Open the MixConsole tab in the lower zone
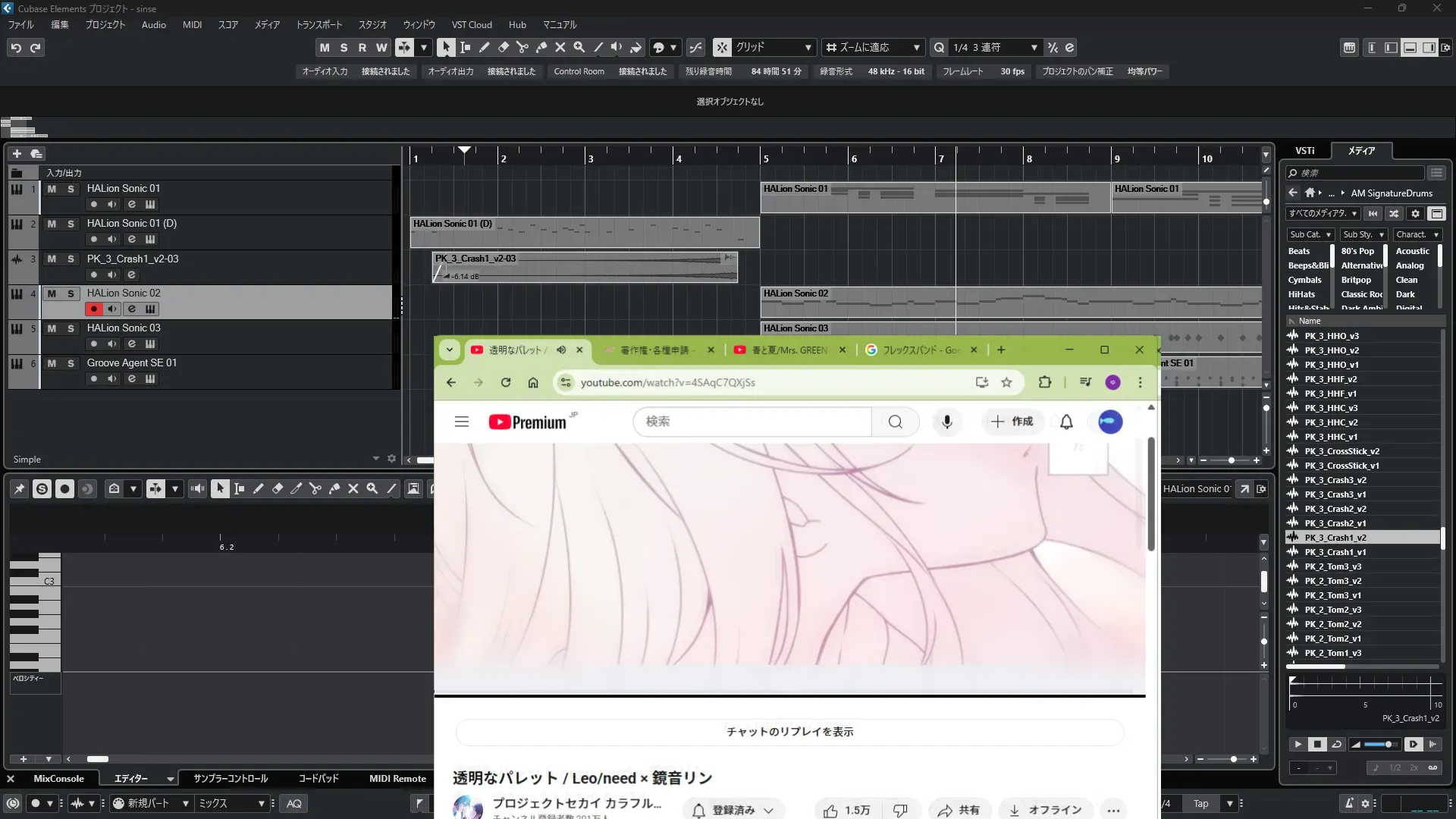 click(58, 779)
